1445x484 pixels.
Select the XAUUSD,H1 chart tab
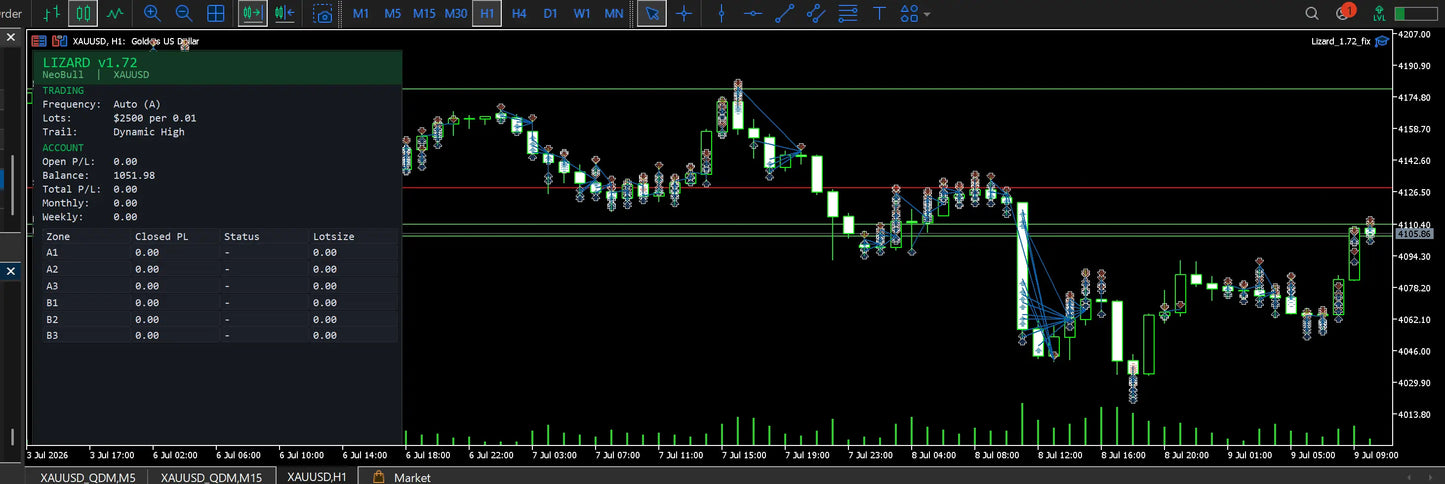[x=317, y=477]
